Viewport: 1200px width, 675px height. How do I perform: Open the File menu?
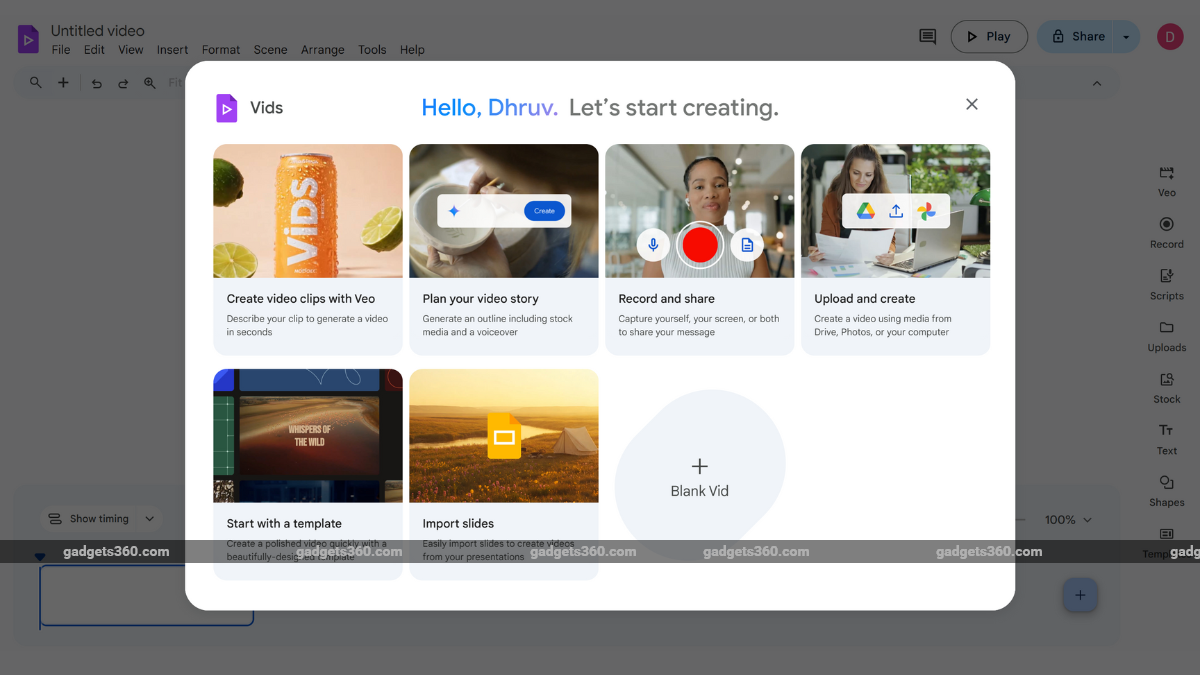[x=61, y=50]
